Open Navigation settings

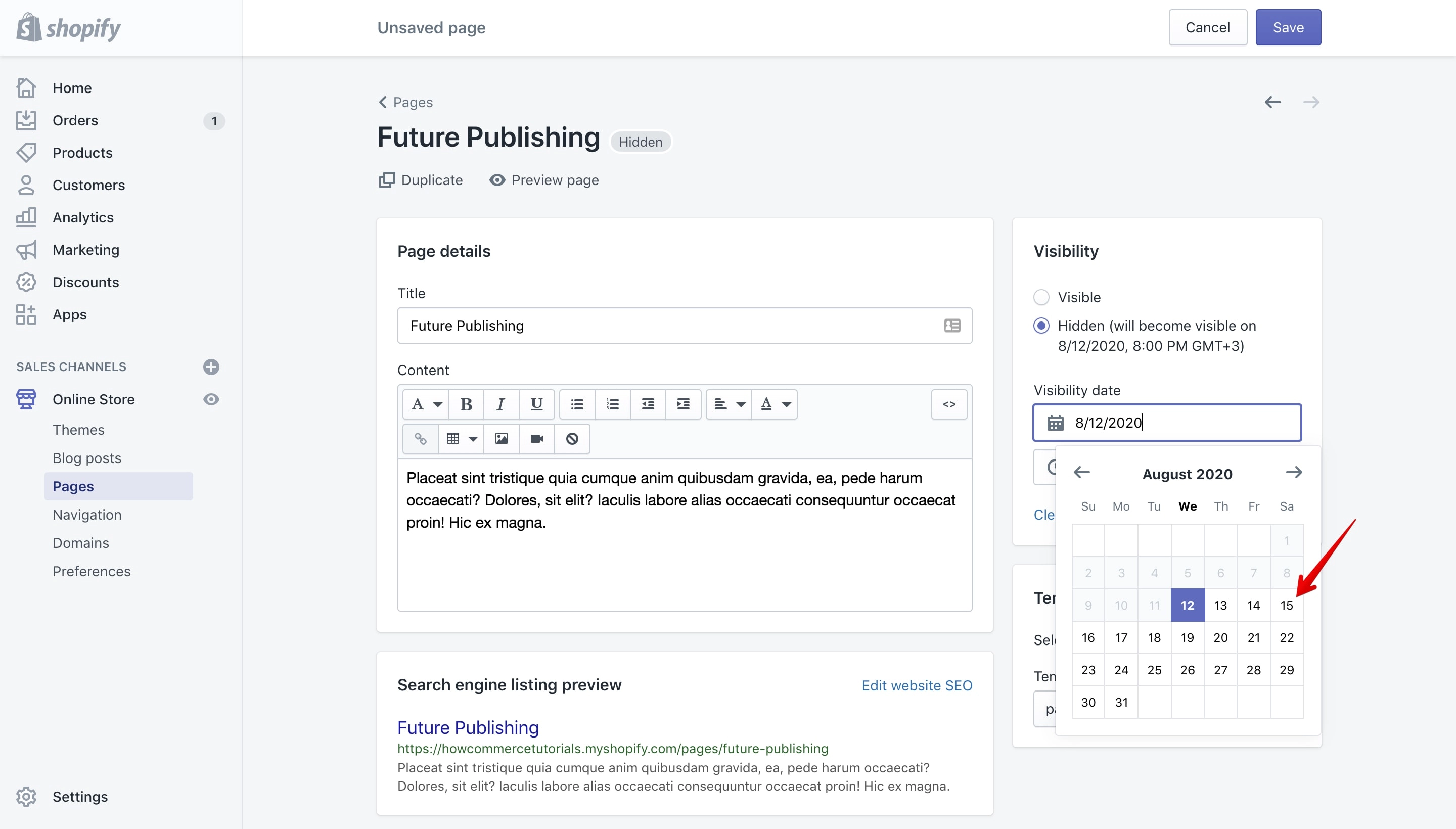tap(86, 514)
